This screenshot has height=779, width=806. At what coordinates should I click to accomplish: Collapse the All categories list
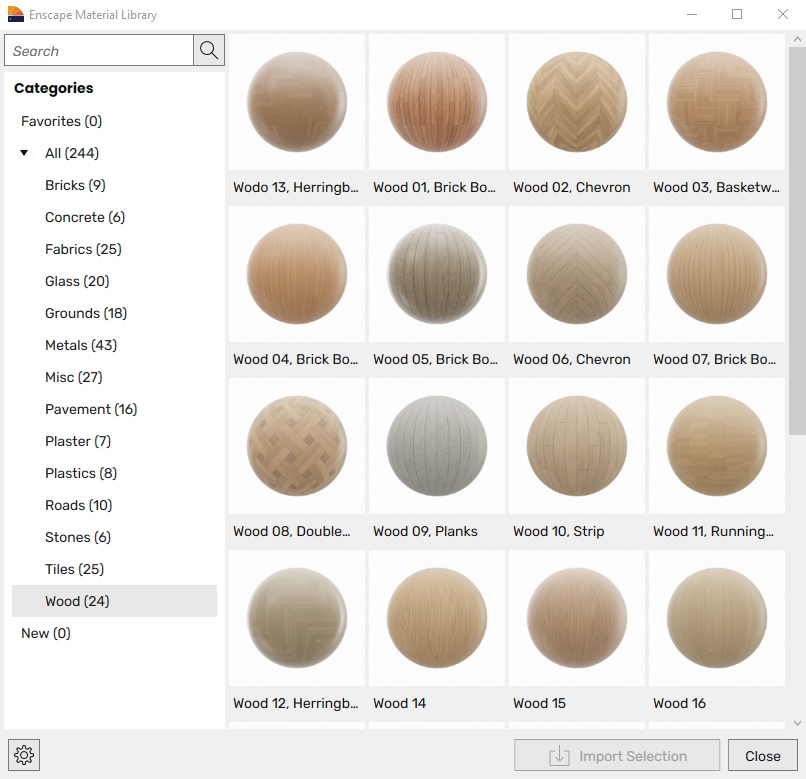24,153
